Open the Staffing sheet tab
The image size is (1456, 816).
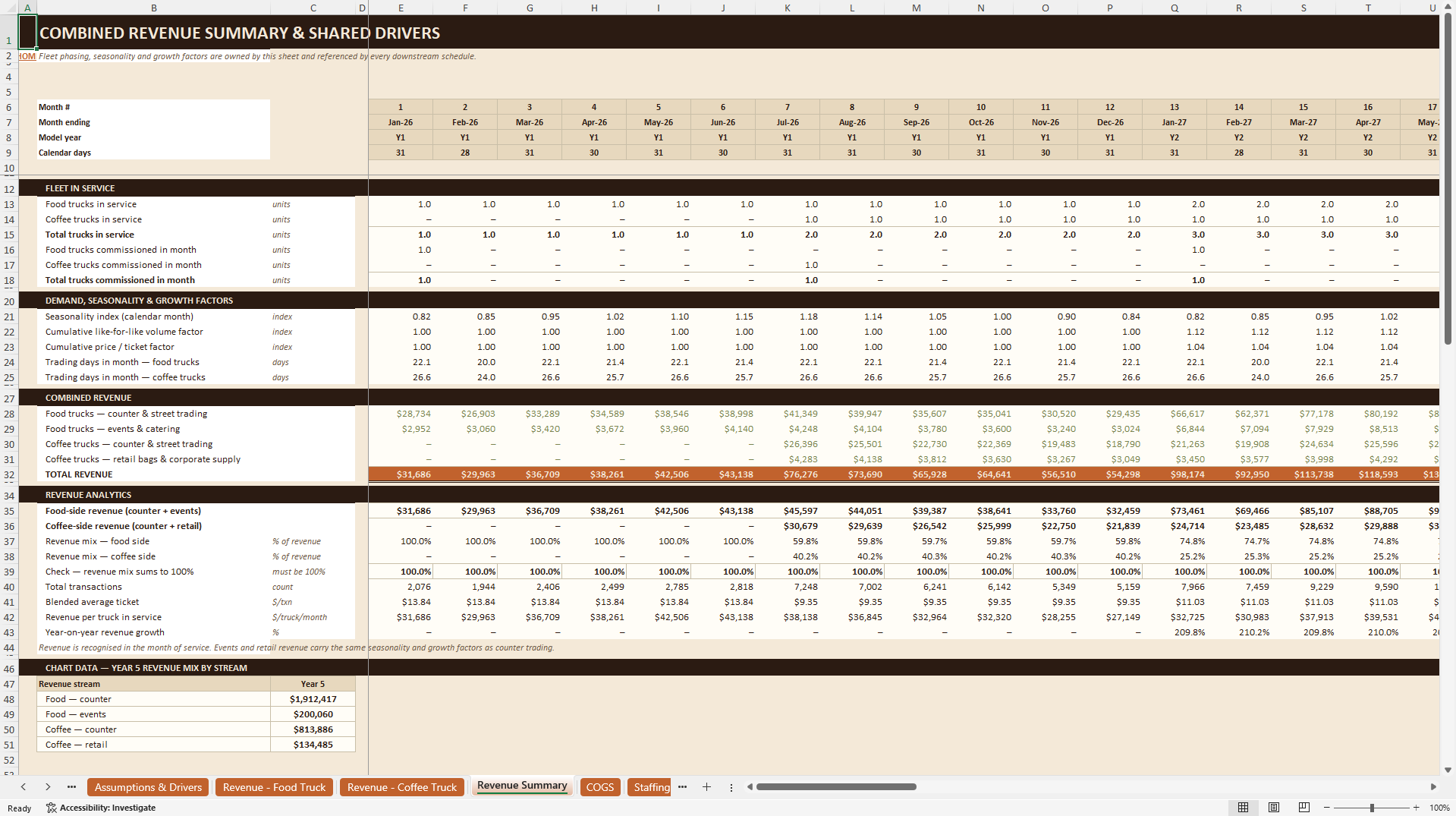[x=650, y=787]
